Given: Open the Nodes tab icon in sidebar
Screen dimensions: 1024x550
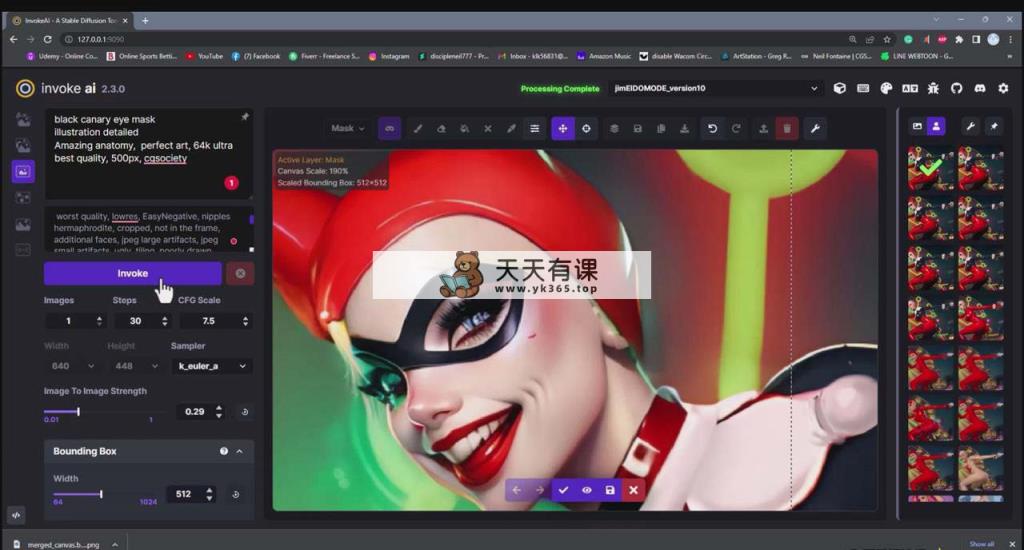Looking at the screenshot, I should 23,197.
